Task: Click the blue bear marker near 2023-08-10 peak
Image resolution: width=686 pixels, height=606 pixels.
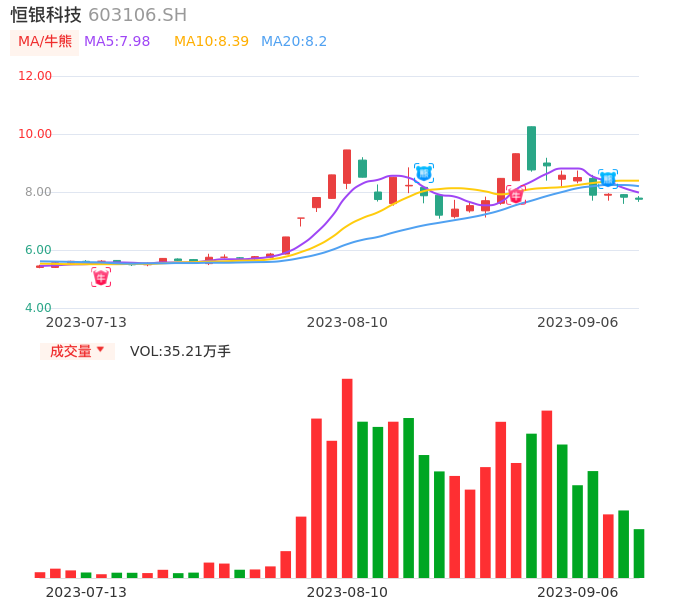Action: tap(424, 173)
